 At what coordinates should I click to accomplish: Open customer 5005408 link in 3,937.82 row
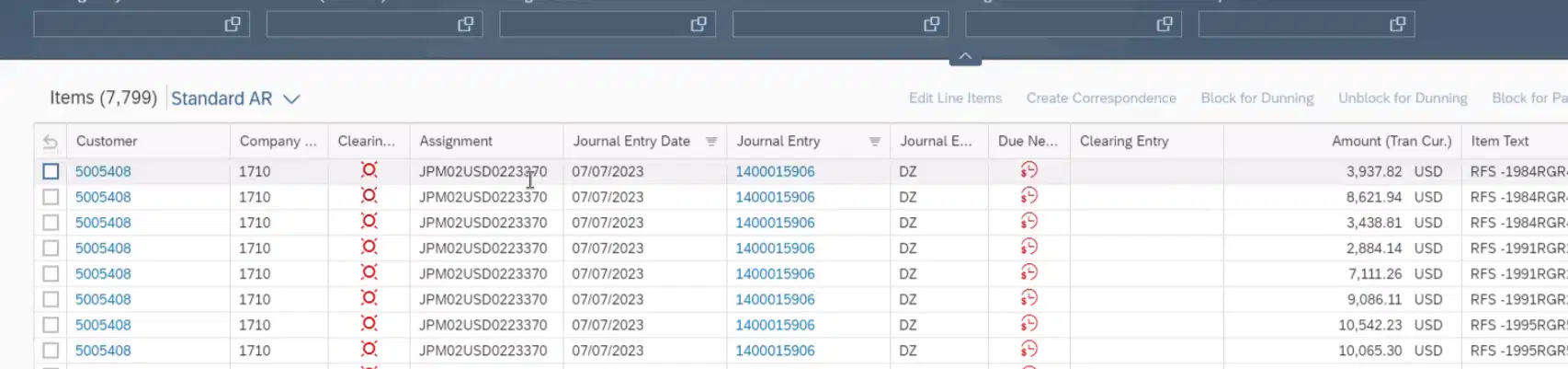tap(103, 171)
